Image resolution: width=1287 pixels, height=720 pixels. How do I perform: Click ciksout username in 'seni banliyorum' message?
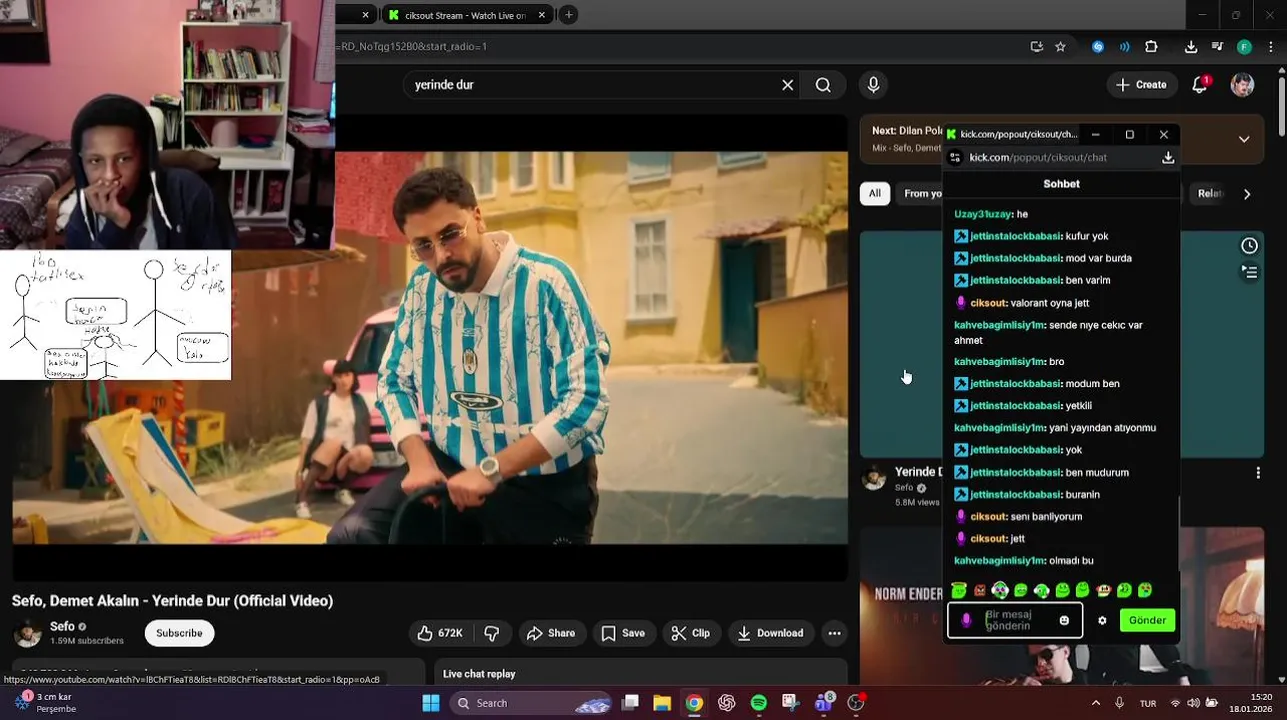pyautogui.click(x=988, y=517)
